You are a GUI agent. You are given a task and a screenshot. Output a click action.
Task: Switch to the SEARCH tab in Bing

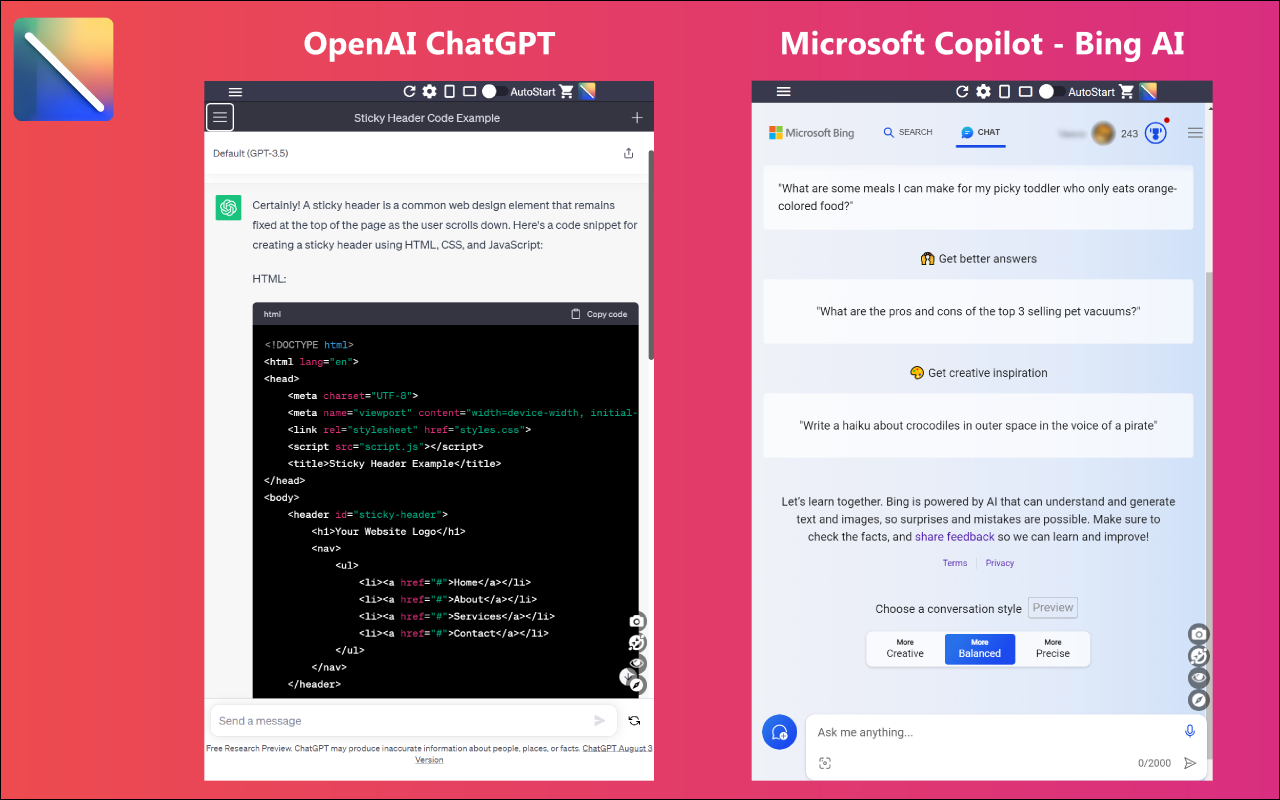(907, 132)
